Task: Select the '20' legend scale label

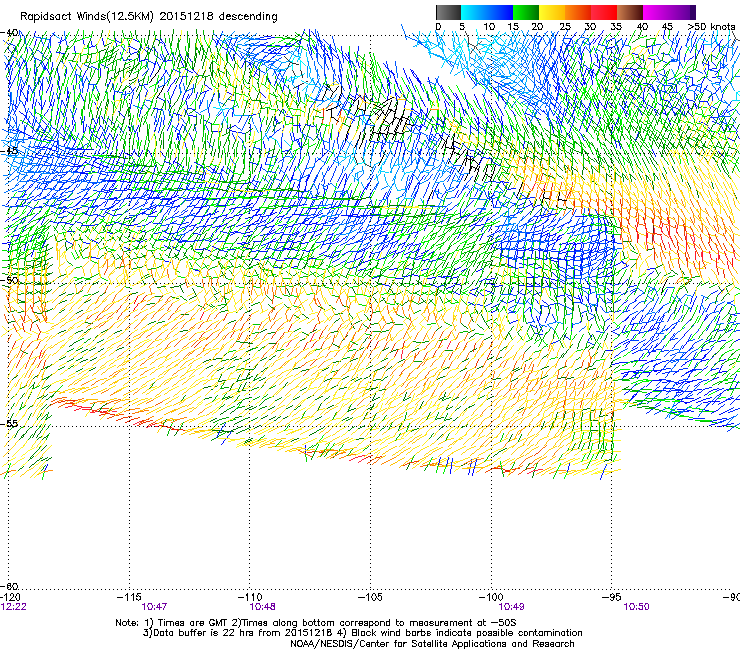Action: point(537,27)
